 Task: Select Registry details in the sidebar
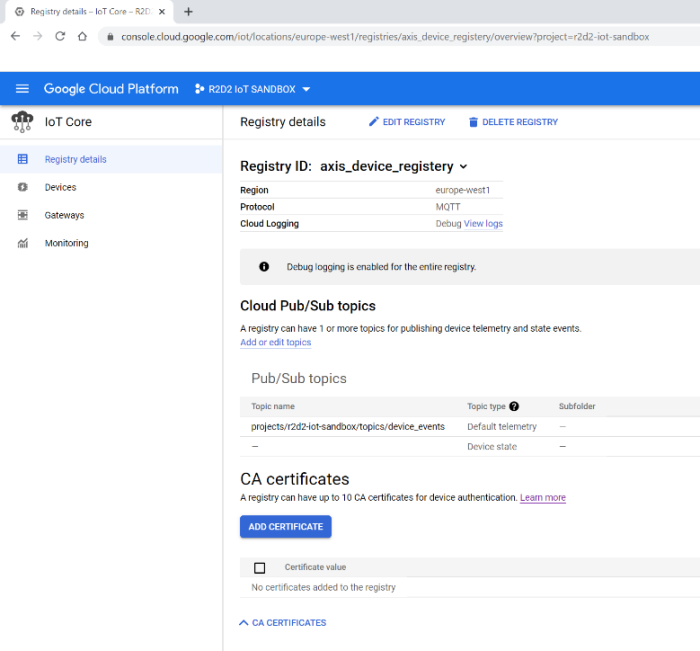pyautogui.click(x=111, y=159)
